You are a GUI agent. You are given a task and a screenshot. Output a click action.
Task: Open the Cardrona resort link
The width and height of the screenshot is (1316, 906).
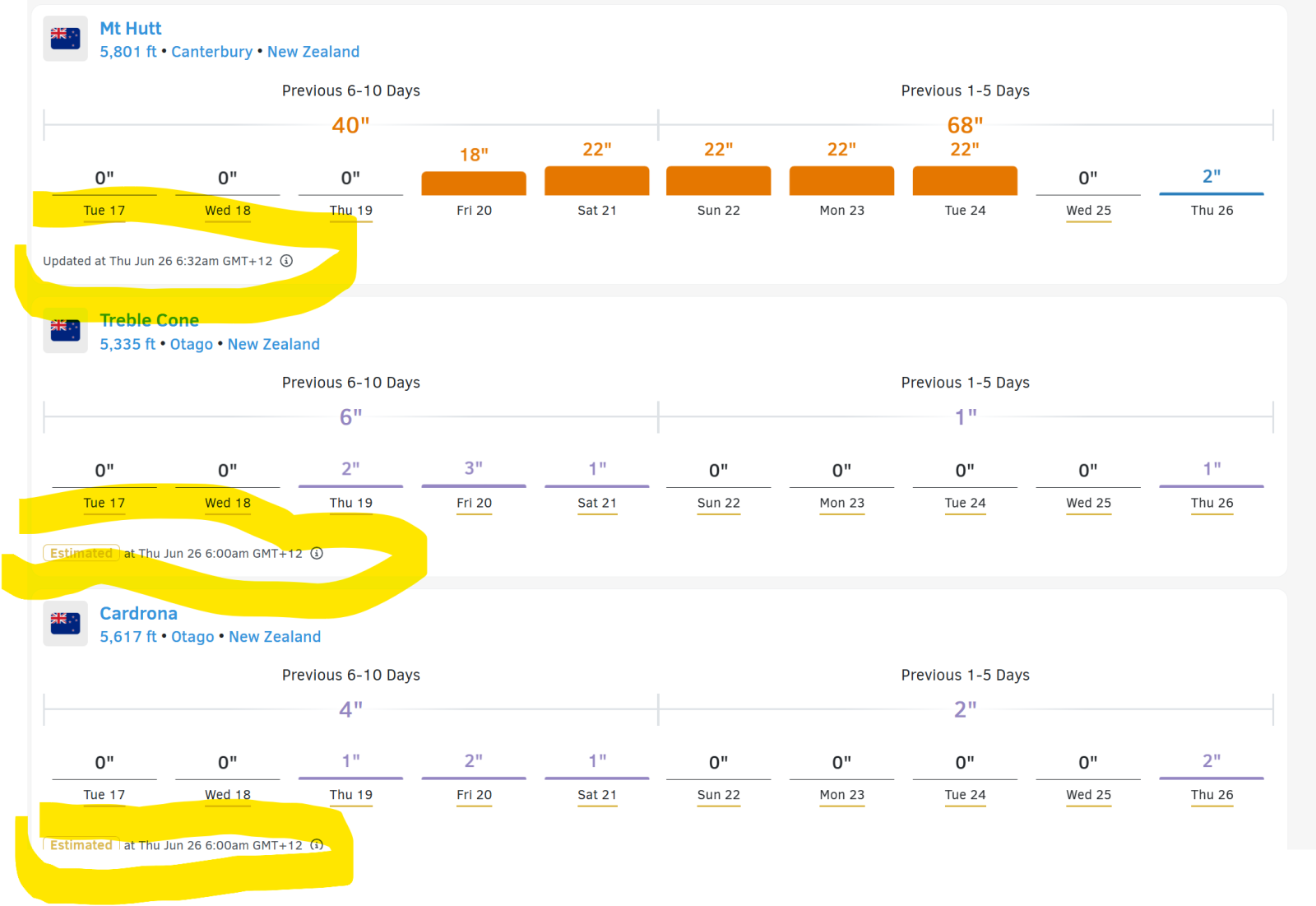138,613
